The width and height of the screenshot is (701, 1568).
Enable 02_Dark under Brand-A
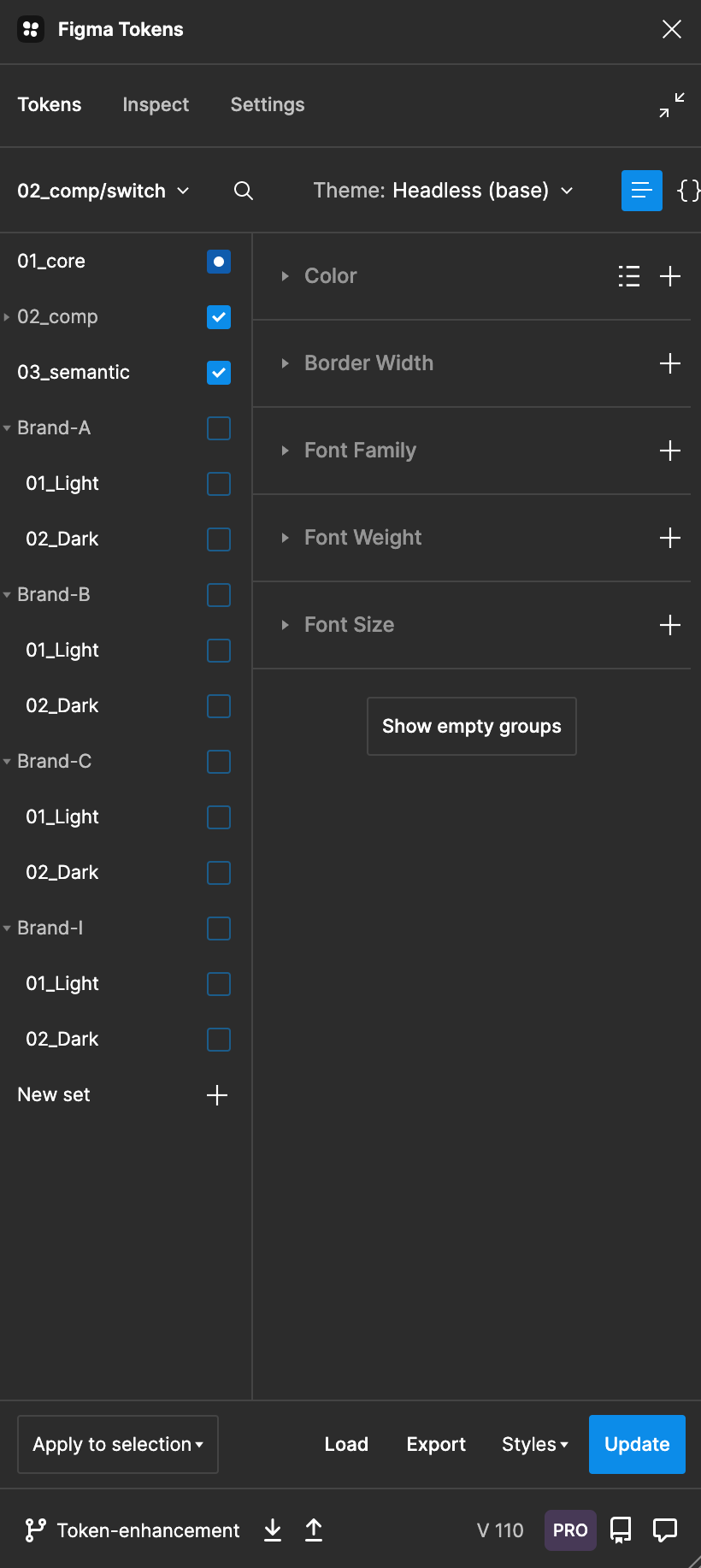coord(219,539)
